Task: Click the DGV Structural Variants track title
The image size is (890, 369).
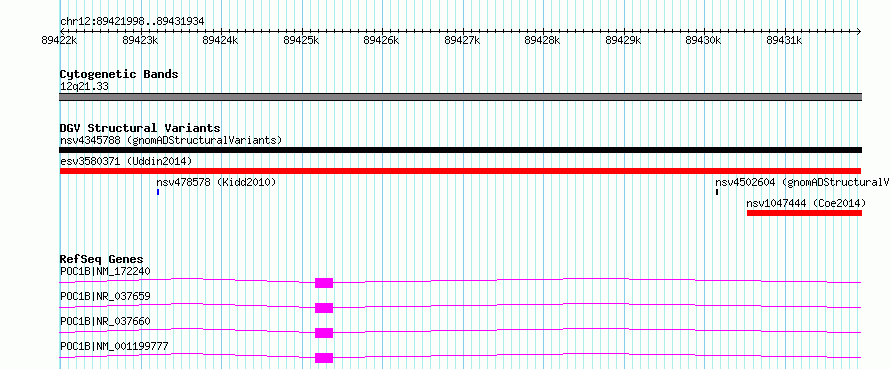Action: coord(140,128)
